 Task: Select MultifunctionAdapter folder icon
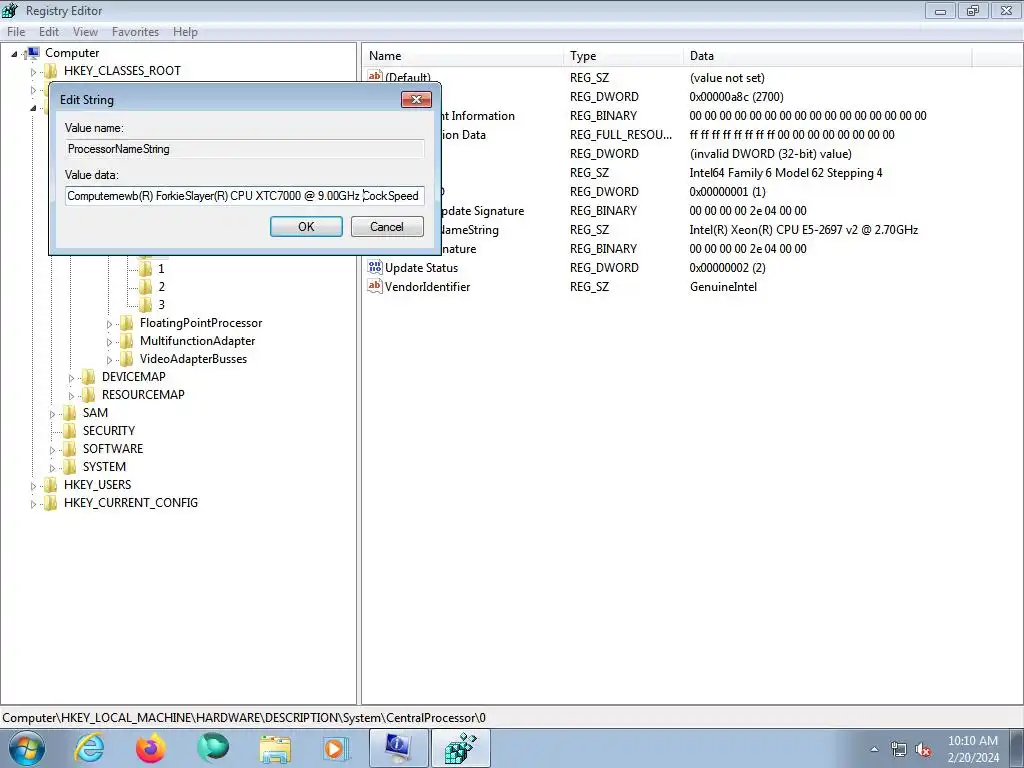(126, 340)
